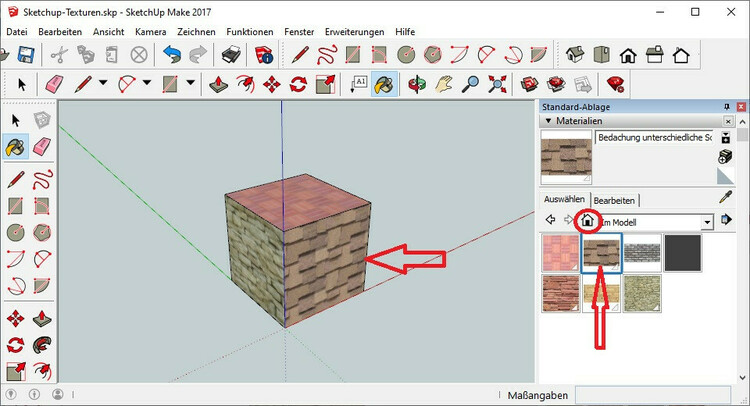Open the Datei menu
Image resolution: width=750 pixels, height=406 pixels.
[17, 32]
